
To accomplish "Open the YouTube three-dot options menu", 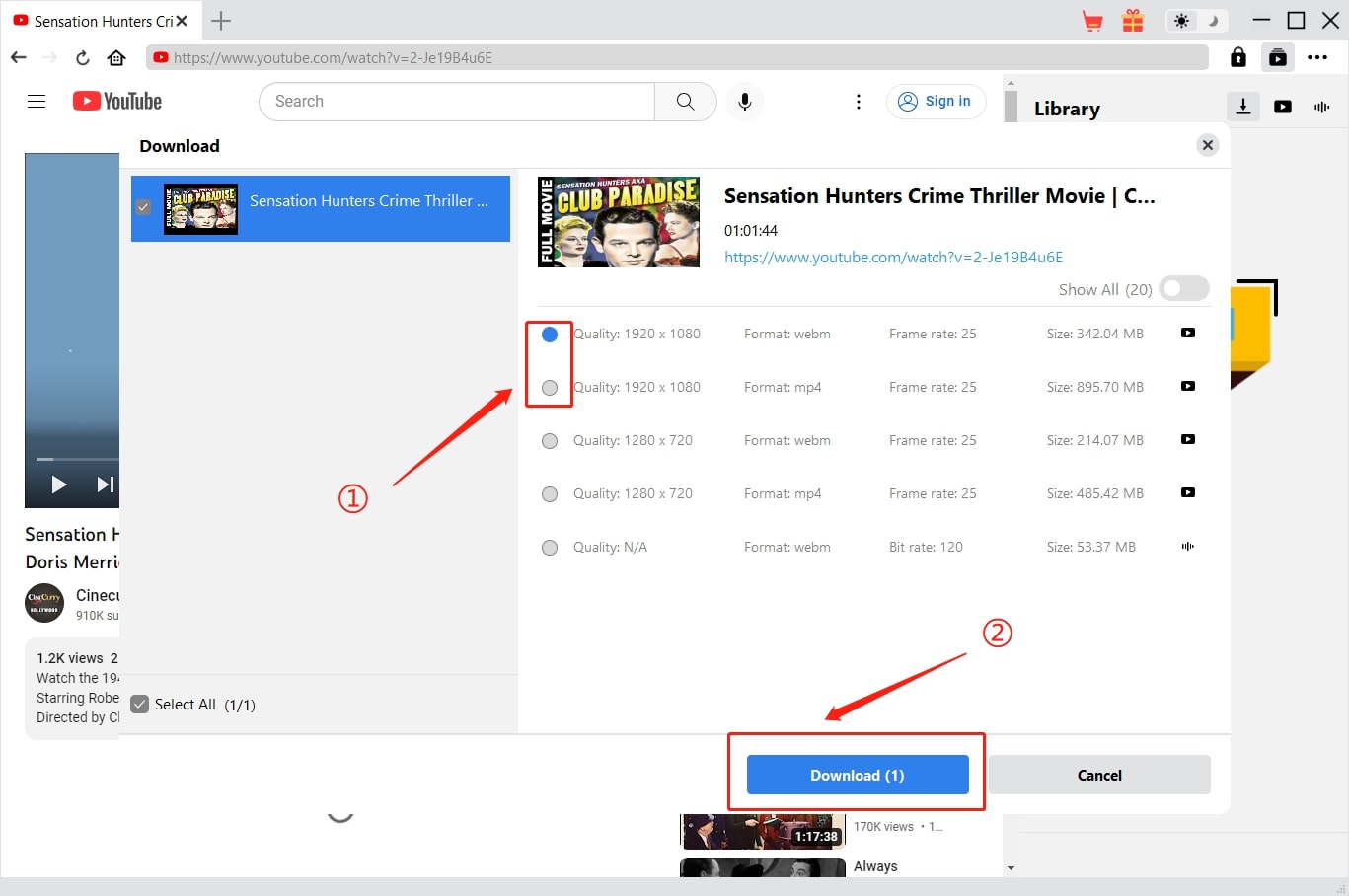I will (x=858, y=101).
